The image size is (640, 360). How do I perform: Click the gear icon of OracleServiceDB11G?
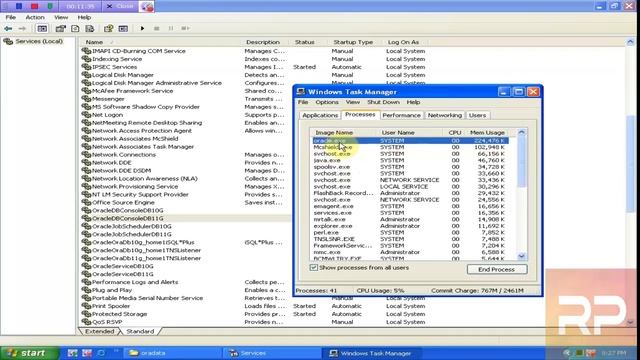click(86, 274)
